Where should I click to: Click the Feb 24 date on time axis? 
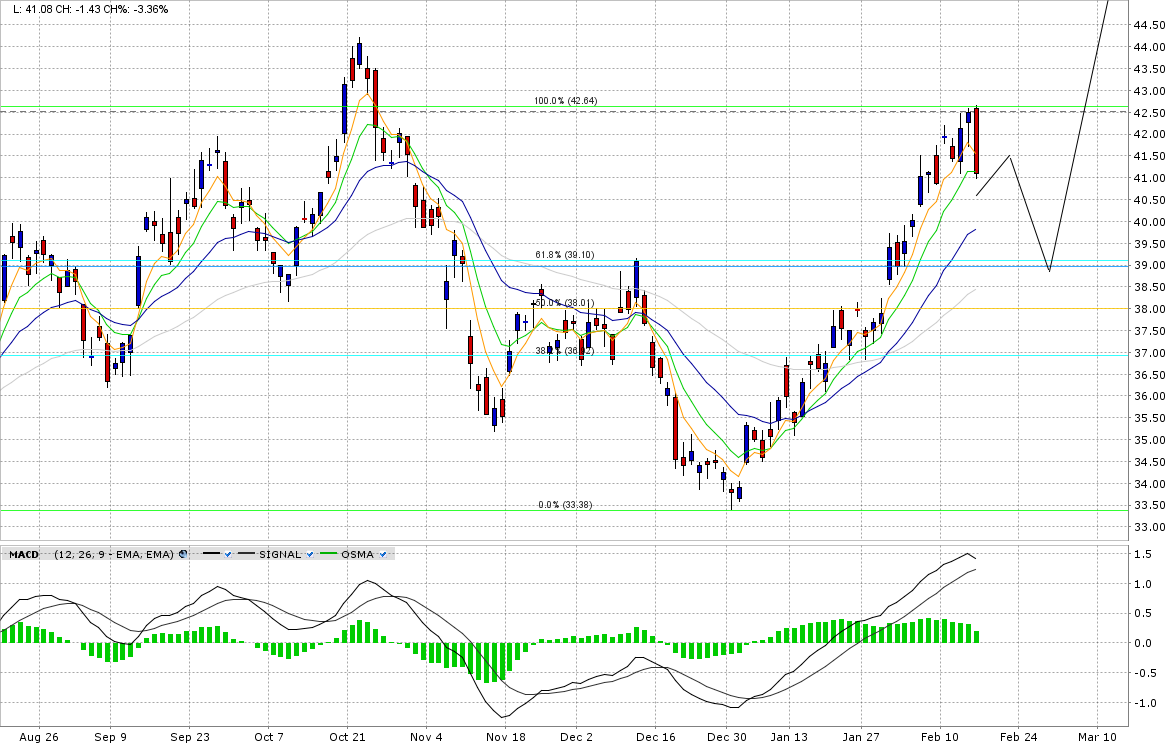1019,737
